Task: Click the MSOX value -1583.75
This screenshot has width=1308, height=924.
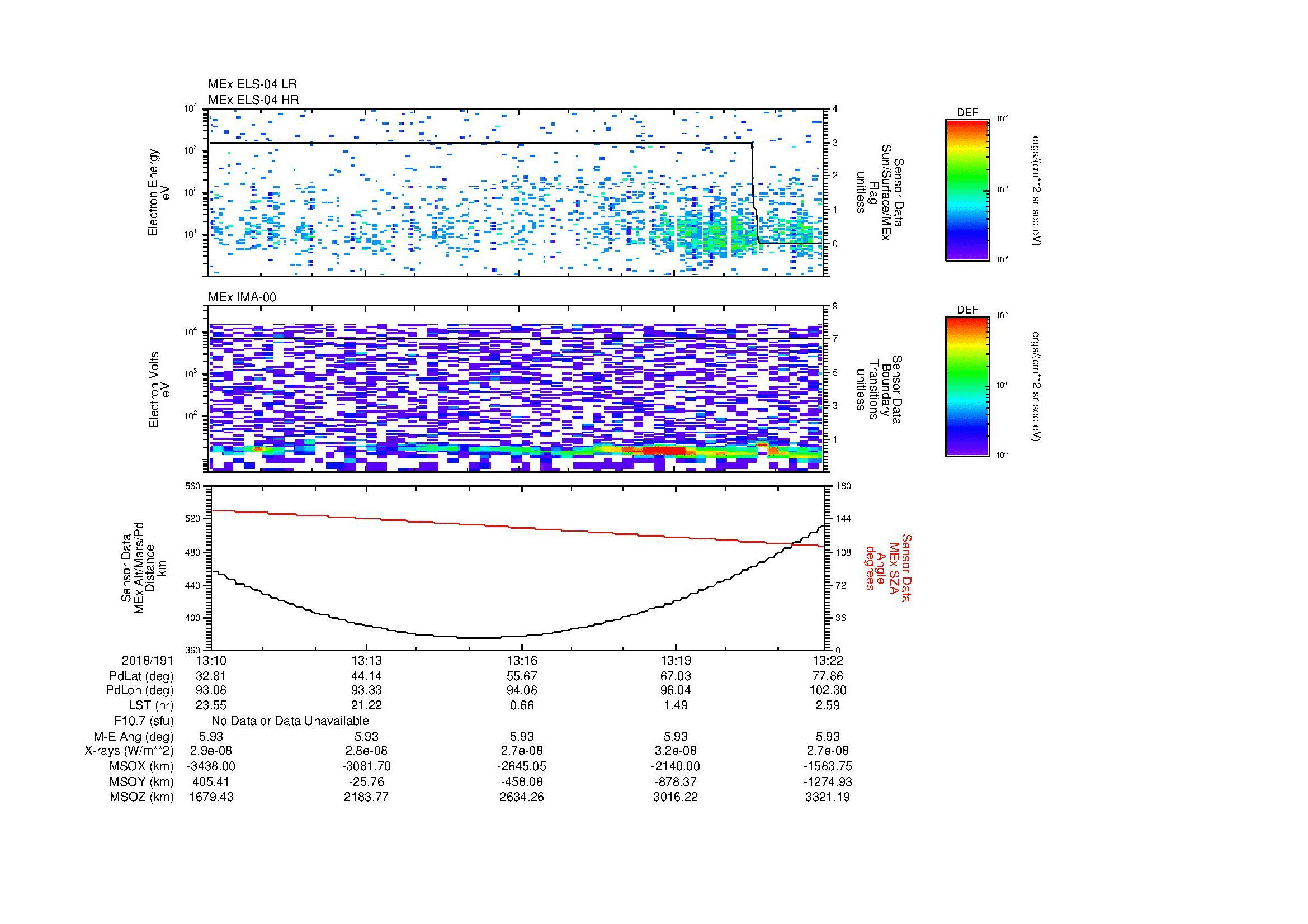Action: [828, 767]
